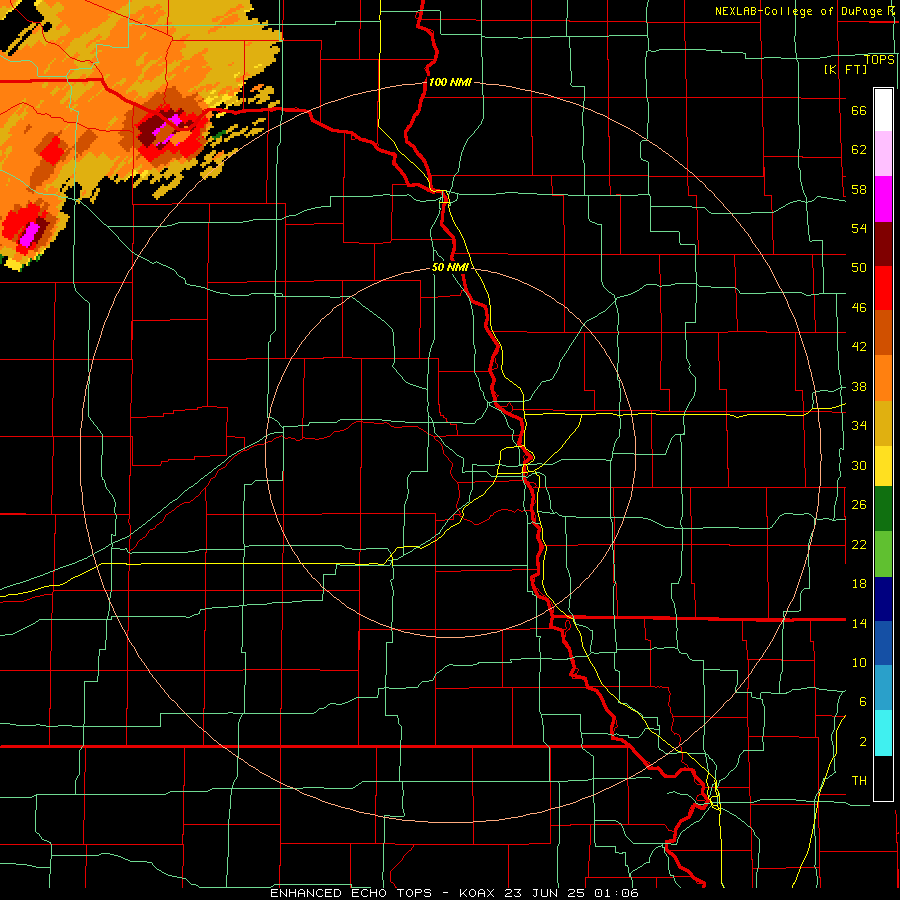
Task: Click the '[K FT]' legend units label
Action: (x=846, y=69)
